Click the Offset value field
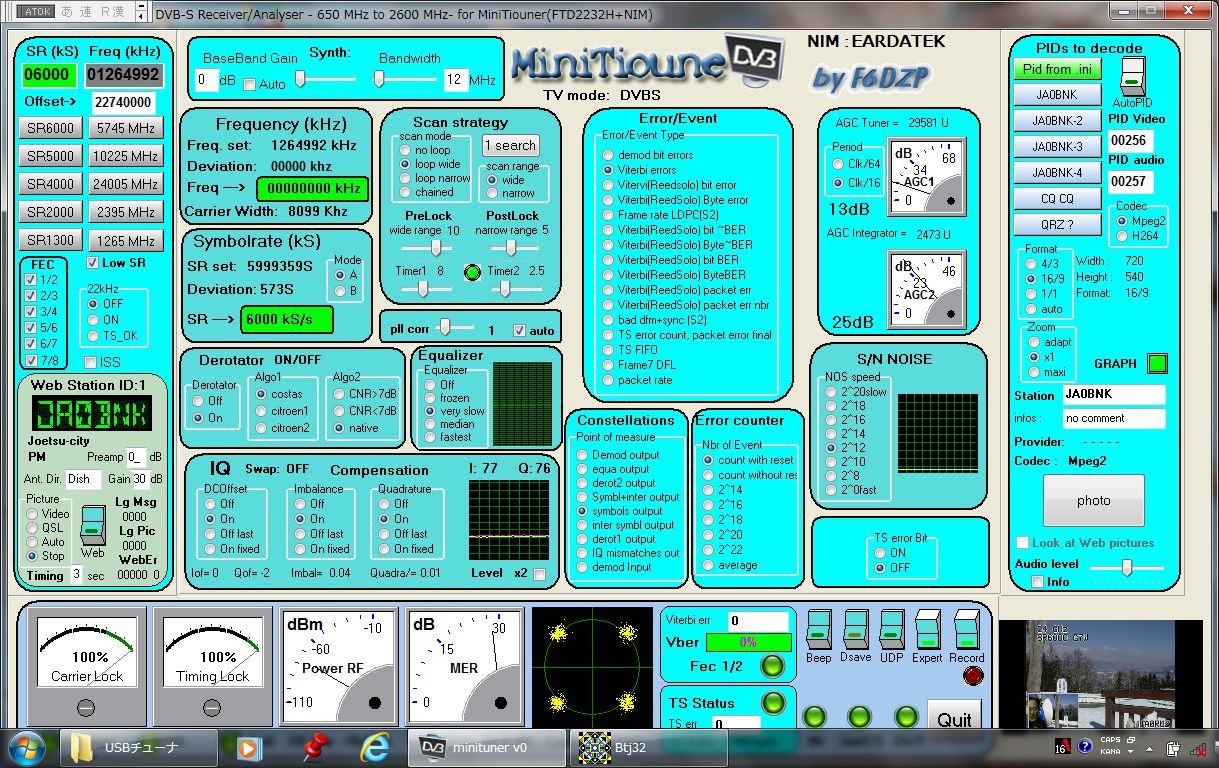Screen dimensions: 1219x768 (123, 102)
